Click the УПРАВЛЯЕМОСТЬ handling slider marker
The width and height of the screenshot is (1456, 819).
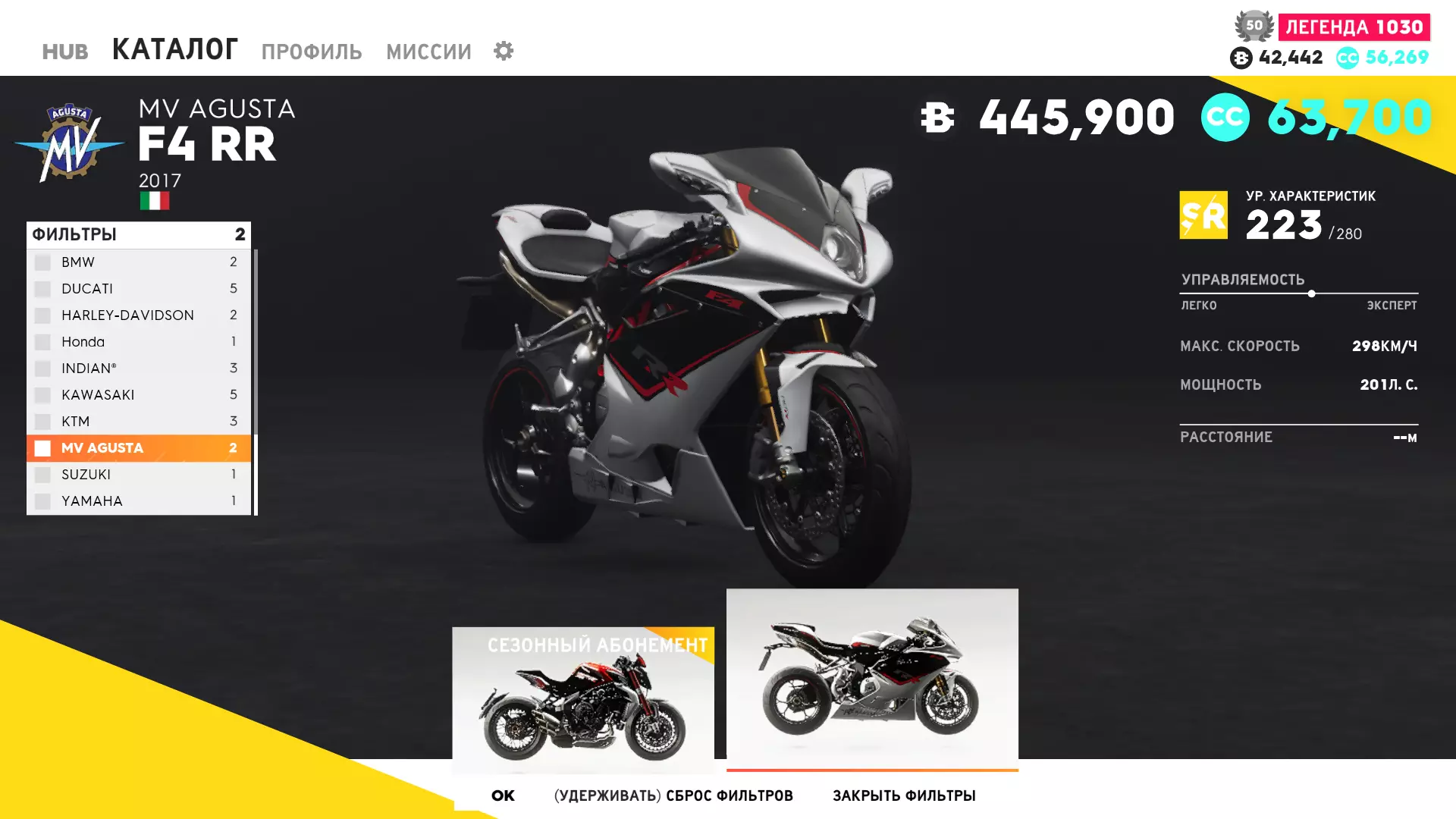tap(1311, 293)
